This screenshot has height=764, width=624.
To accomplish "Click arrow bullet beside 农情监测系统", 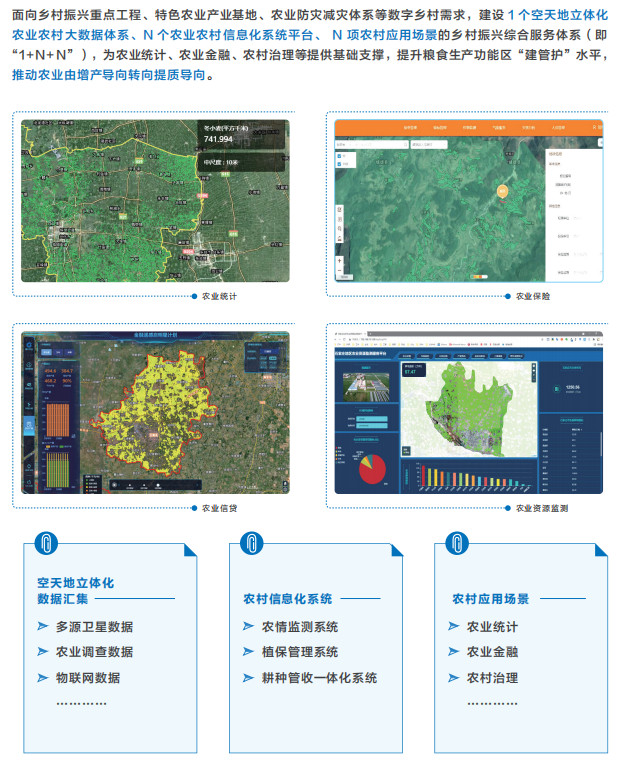I will tap(251, 627).
